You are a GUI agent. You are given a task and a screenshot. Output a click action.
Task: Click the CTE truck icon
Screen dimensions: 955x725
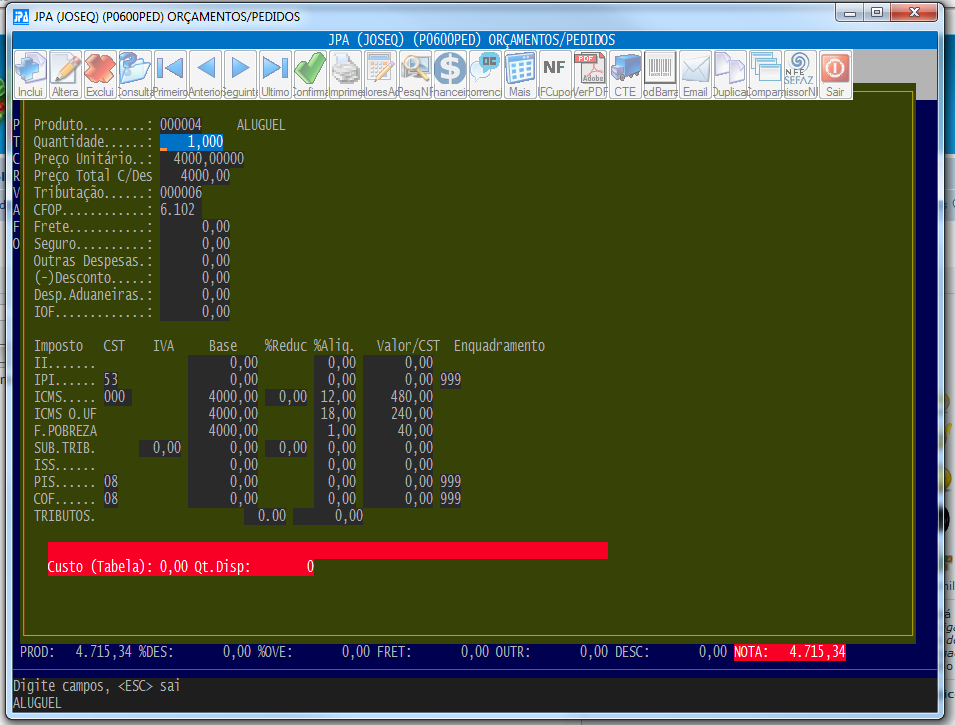coord(625,75)
